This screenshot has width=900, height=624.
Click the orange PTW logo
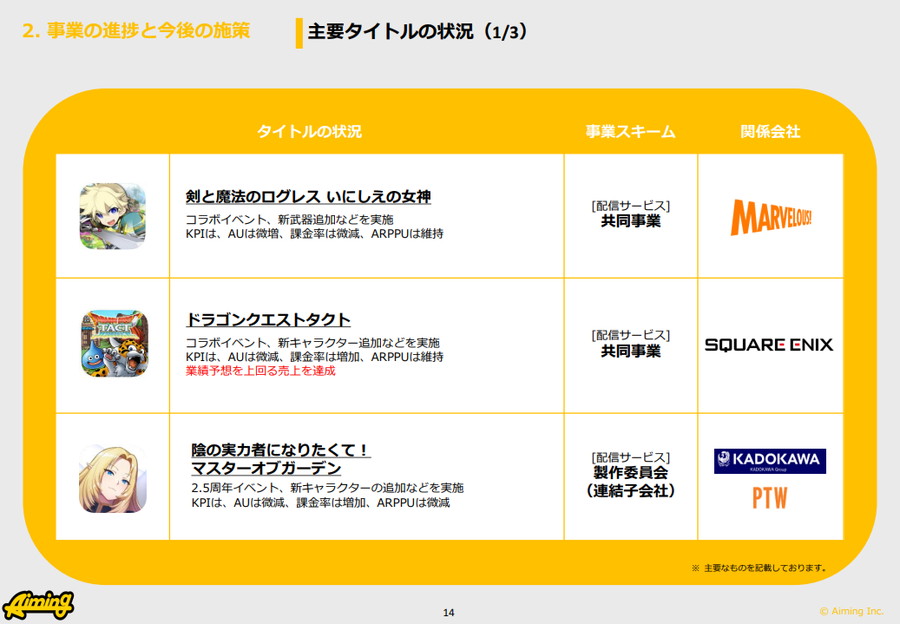769,498
